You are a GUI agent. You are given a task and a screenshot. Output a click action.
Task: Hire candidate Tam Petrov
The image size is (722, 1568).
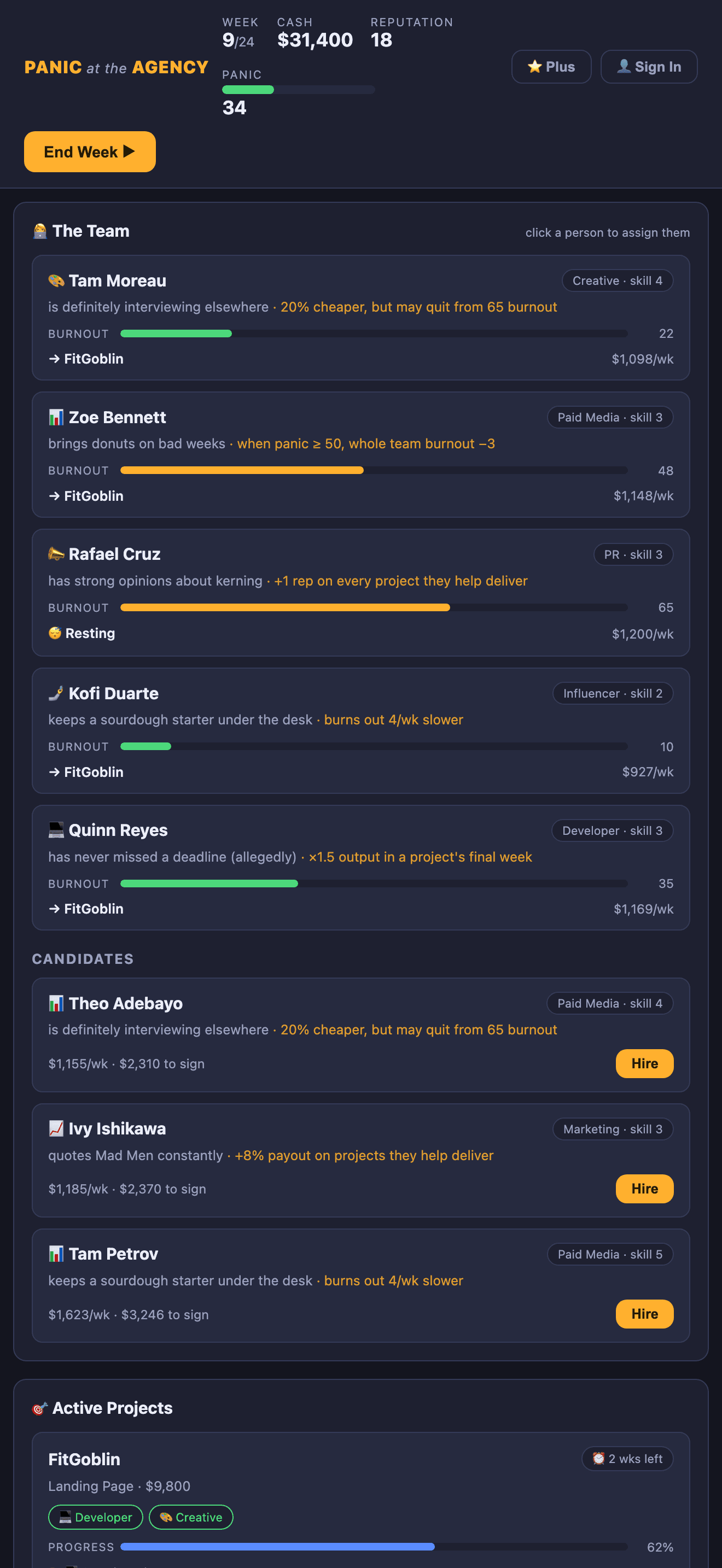[644, 1314]
